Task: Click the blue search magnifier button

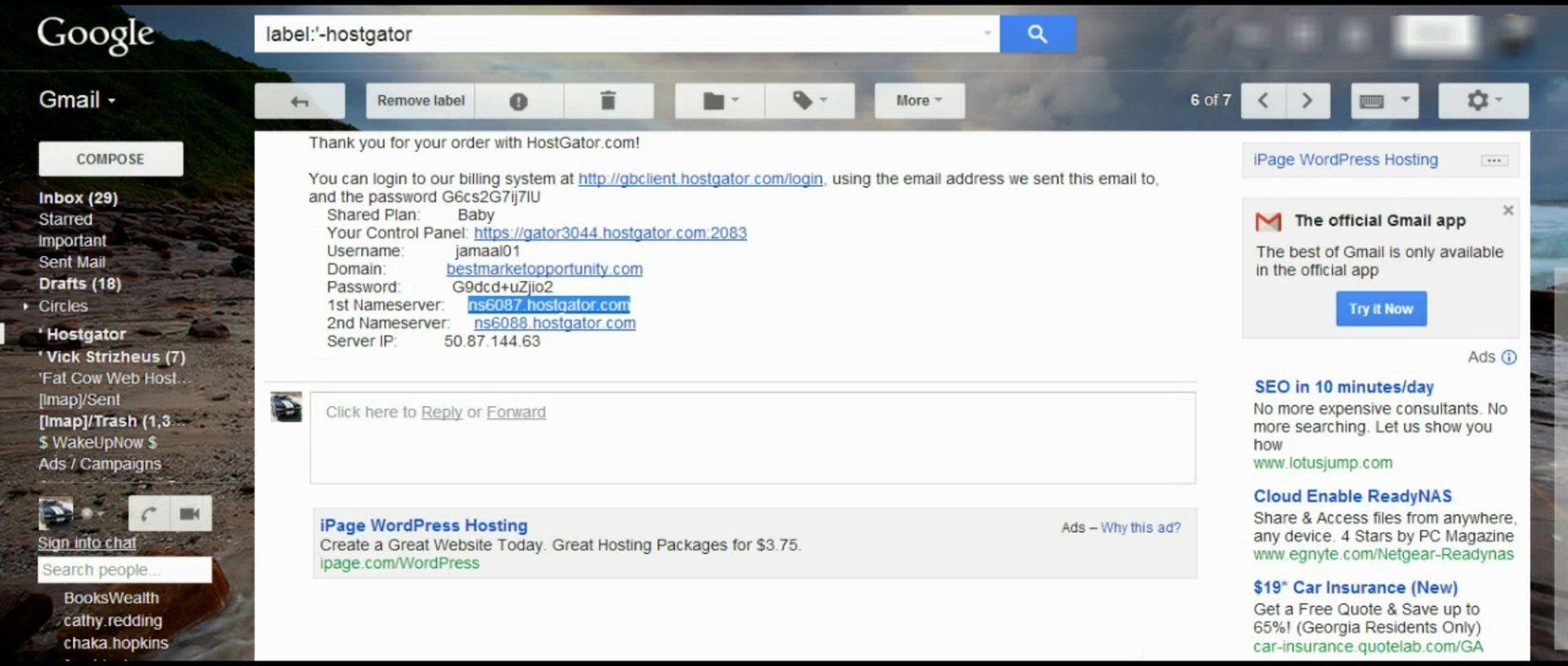Action: (x=1038, y=34)
